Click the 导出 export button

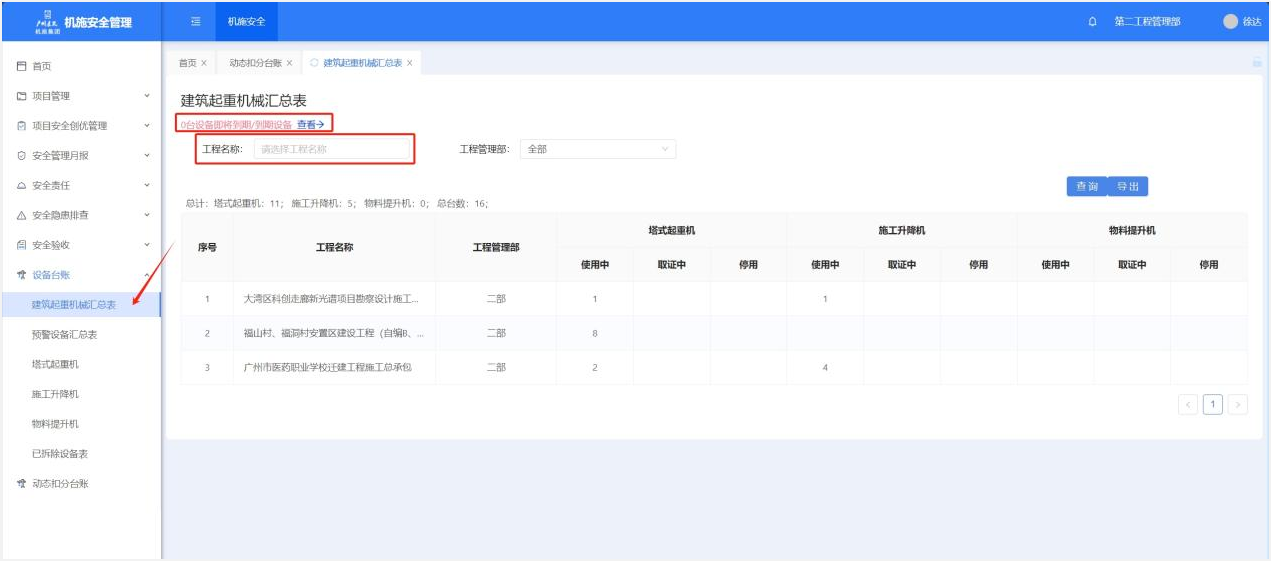[x=1128, y=187]
